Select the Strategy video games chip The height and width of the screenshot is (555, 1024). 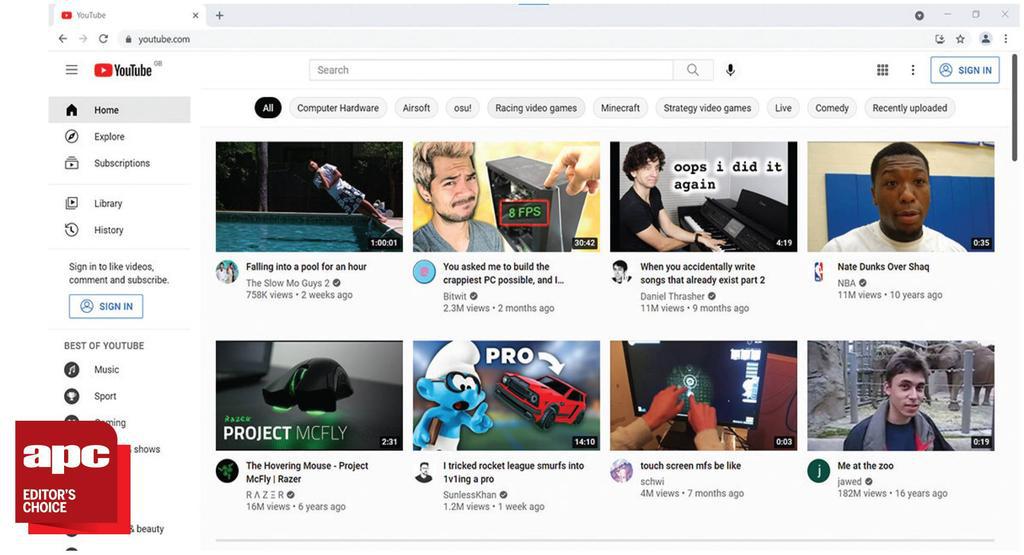pyautogui.click(x=707, y=108)
